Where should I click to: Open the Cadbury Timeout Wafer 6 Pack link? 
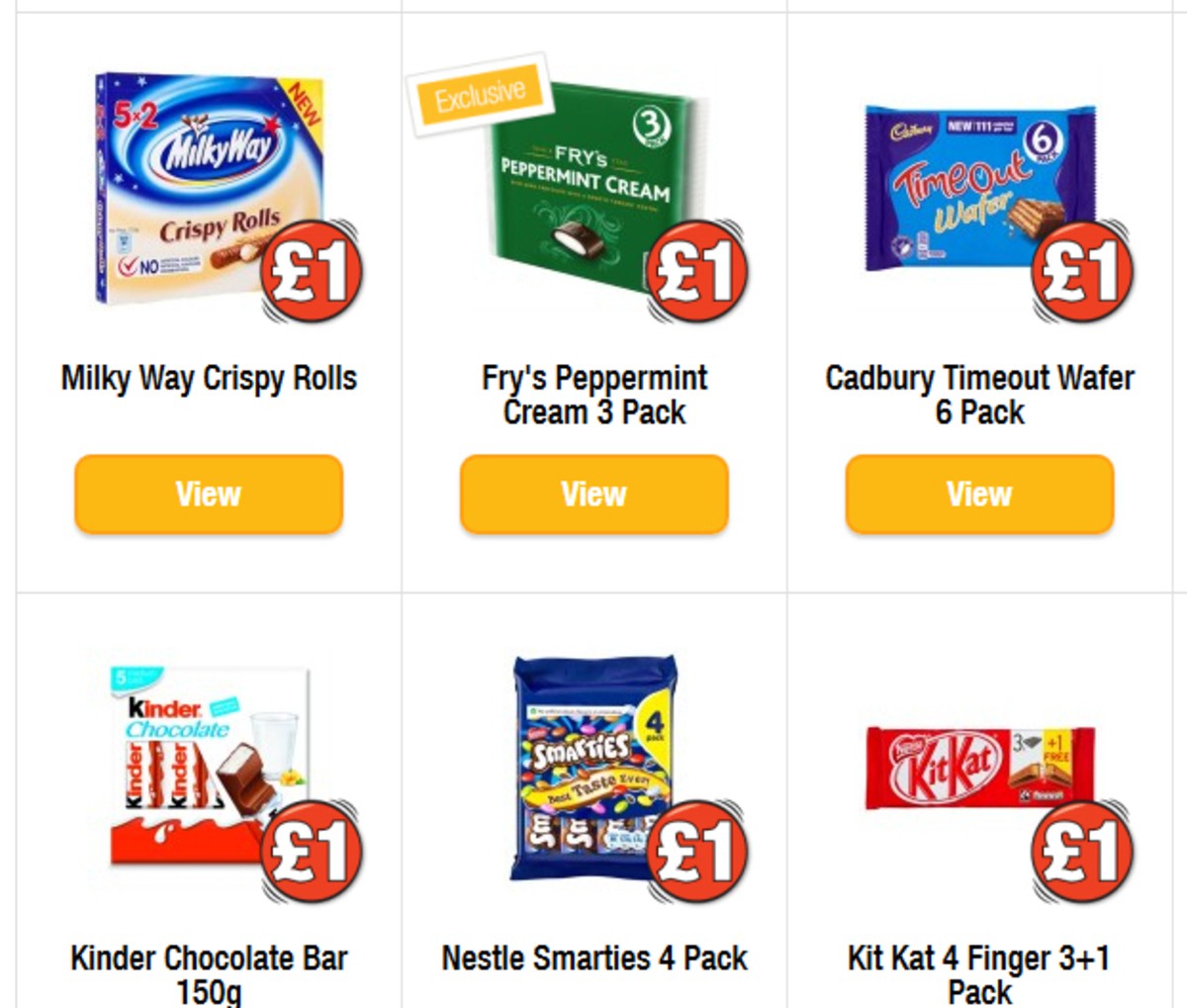pos(979,395)
